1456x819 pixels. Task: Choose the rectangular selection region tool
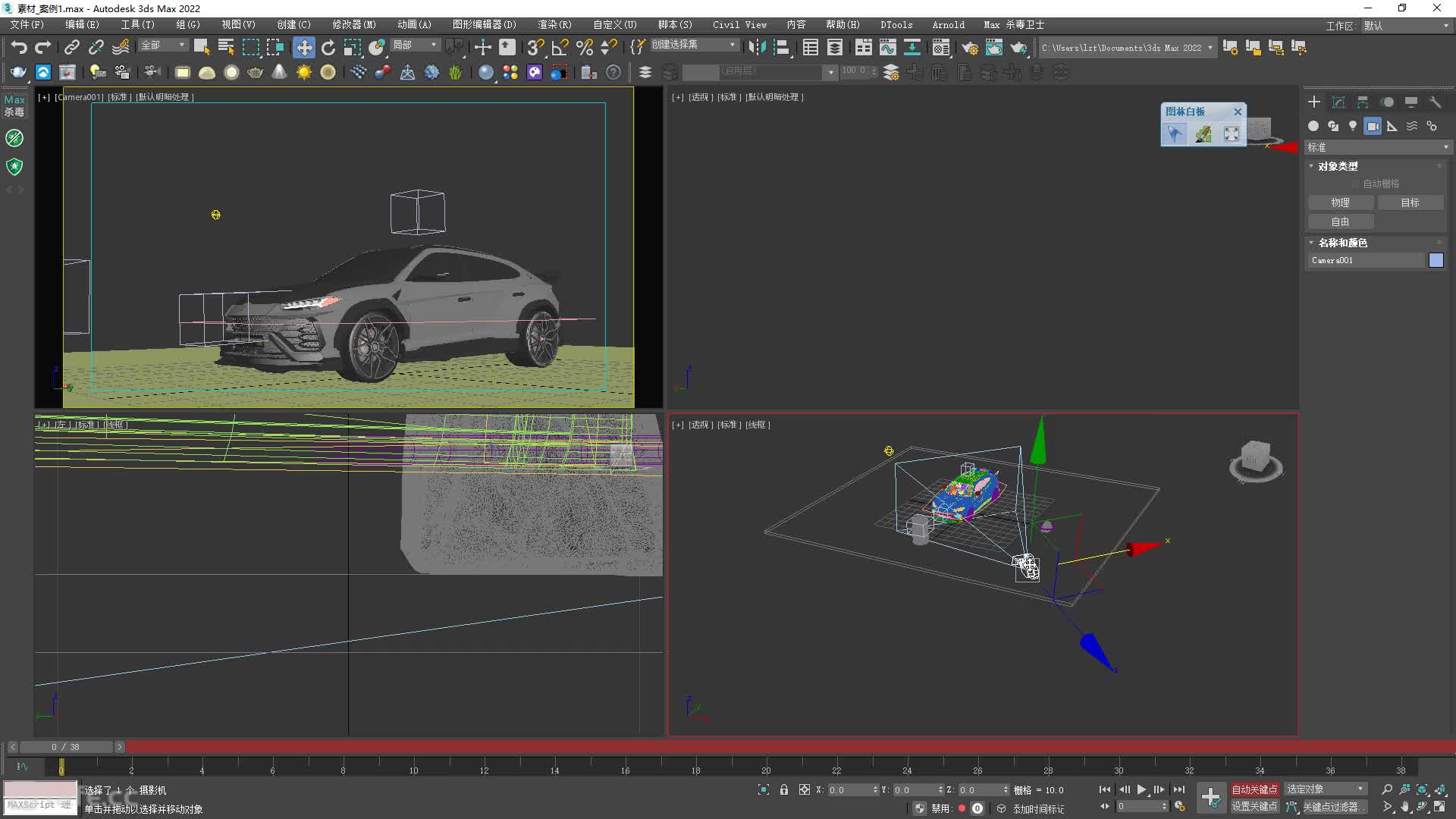coord(250,48)
